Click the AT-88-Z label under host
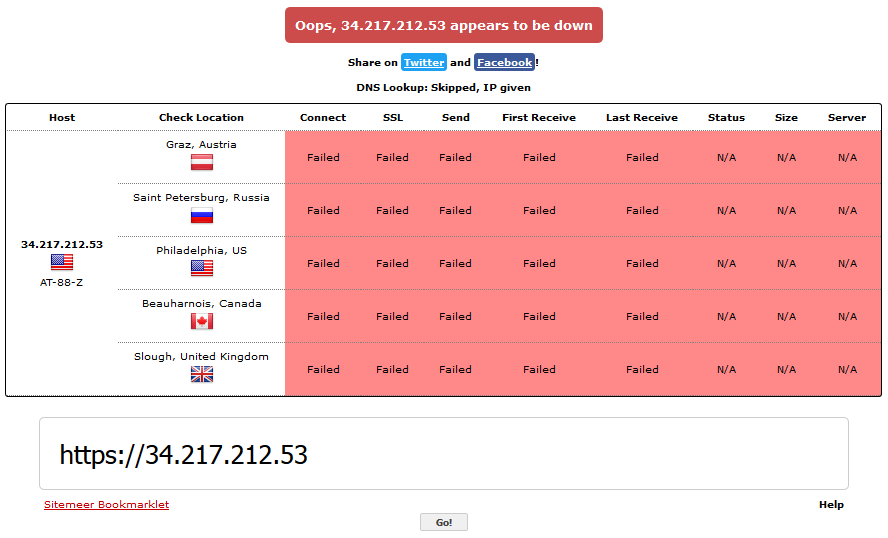Viewport: 888px width, 538px height. point(61,282)
